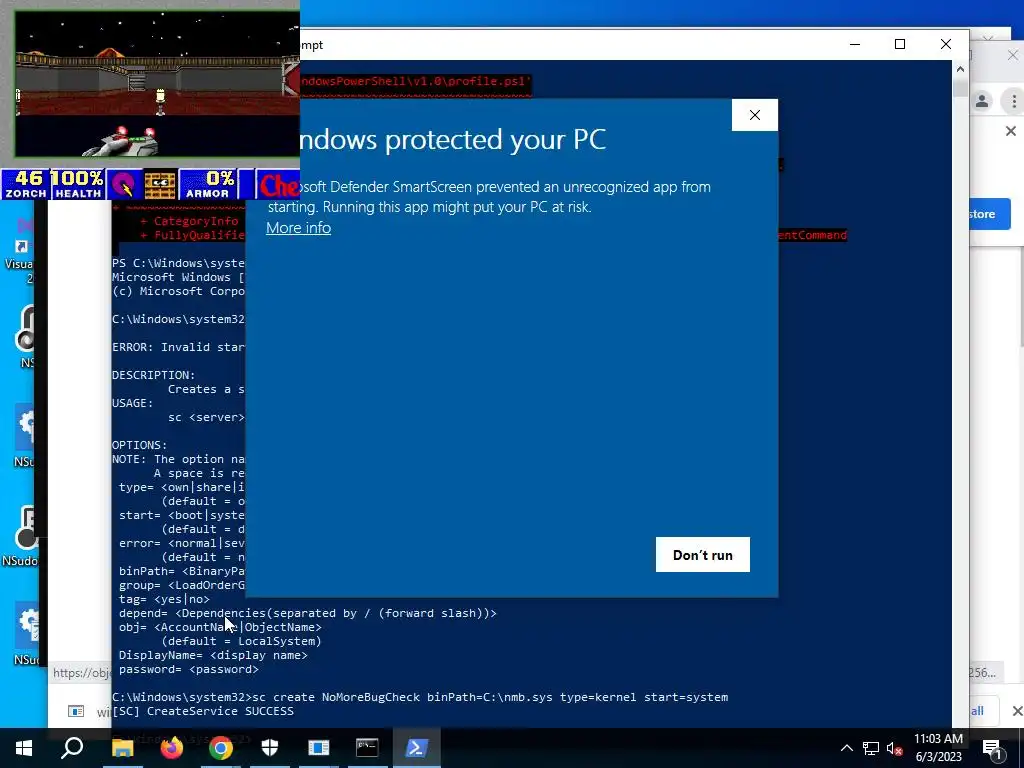Dismiss the Chrome side banner X
The width and height of the screenshot is (1024, 768).
point(1011,131)
